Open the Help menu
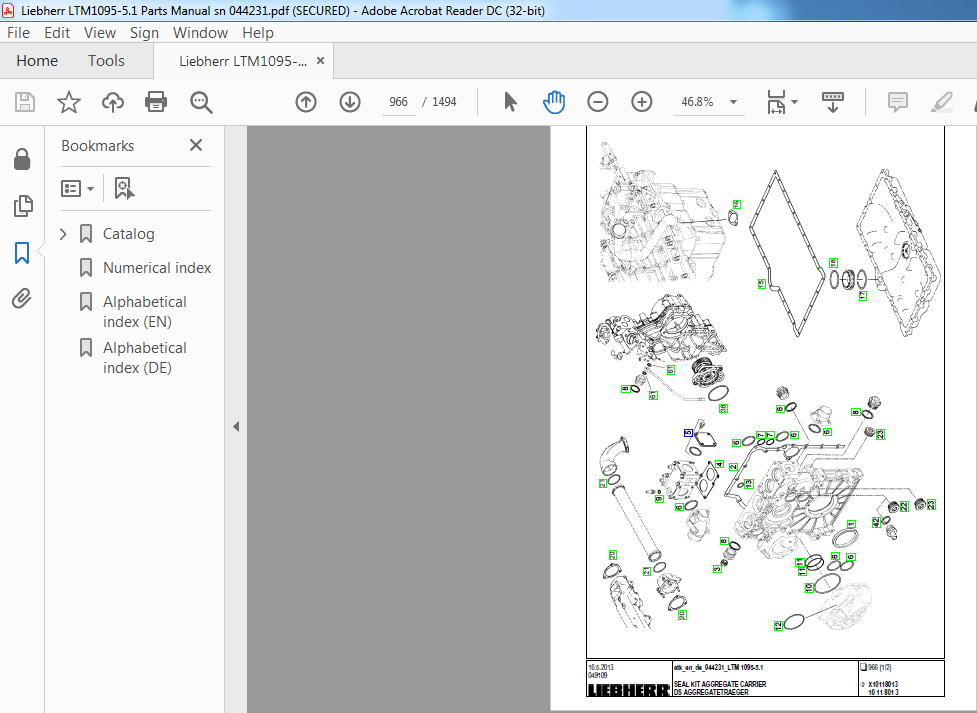Viewport: 977px width, 713px height. 258,32
